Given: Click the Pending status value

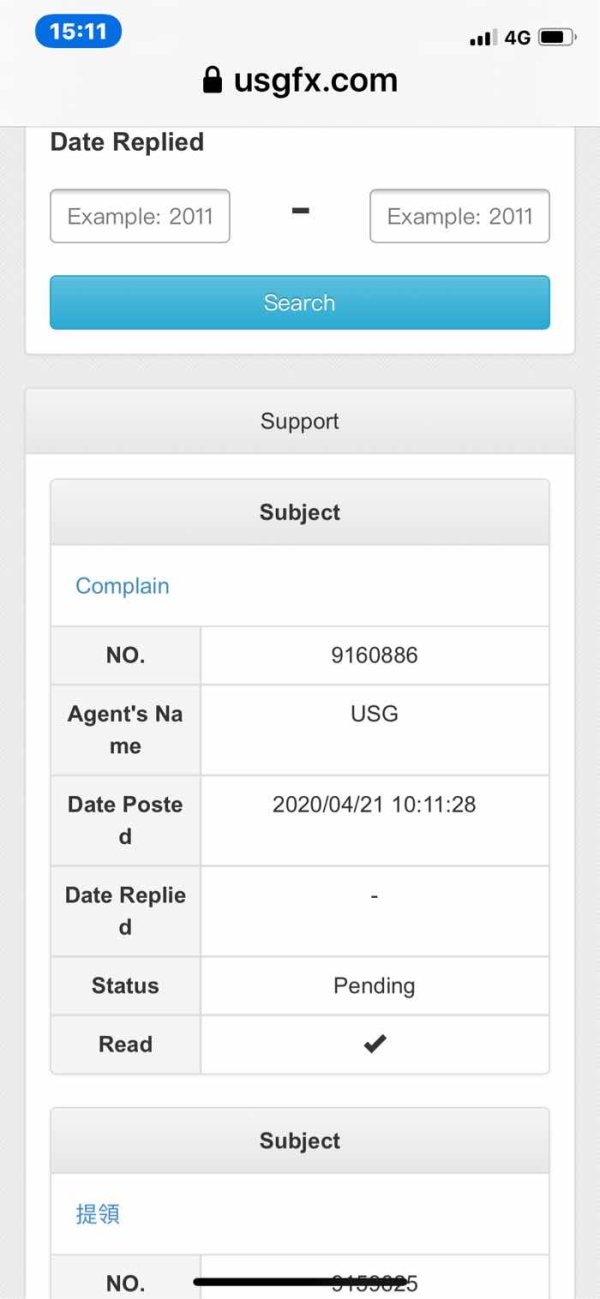Looking at the screenshot, I should 374,986.
